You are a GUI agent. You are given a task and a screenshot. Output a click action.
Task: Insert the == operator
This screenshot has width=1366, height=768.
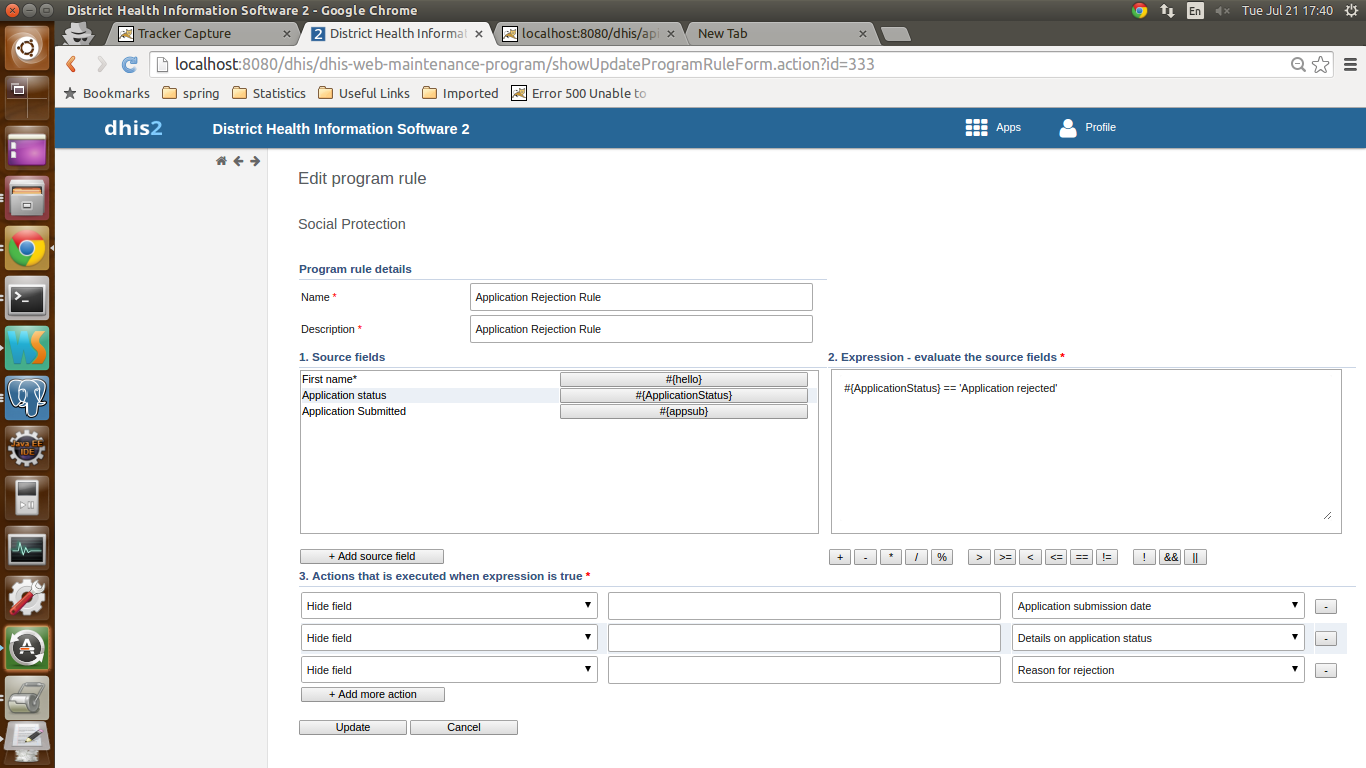[x=1081, y=558]
